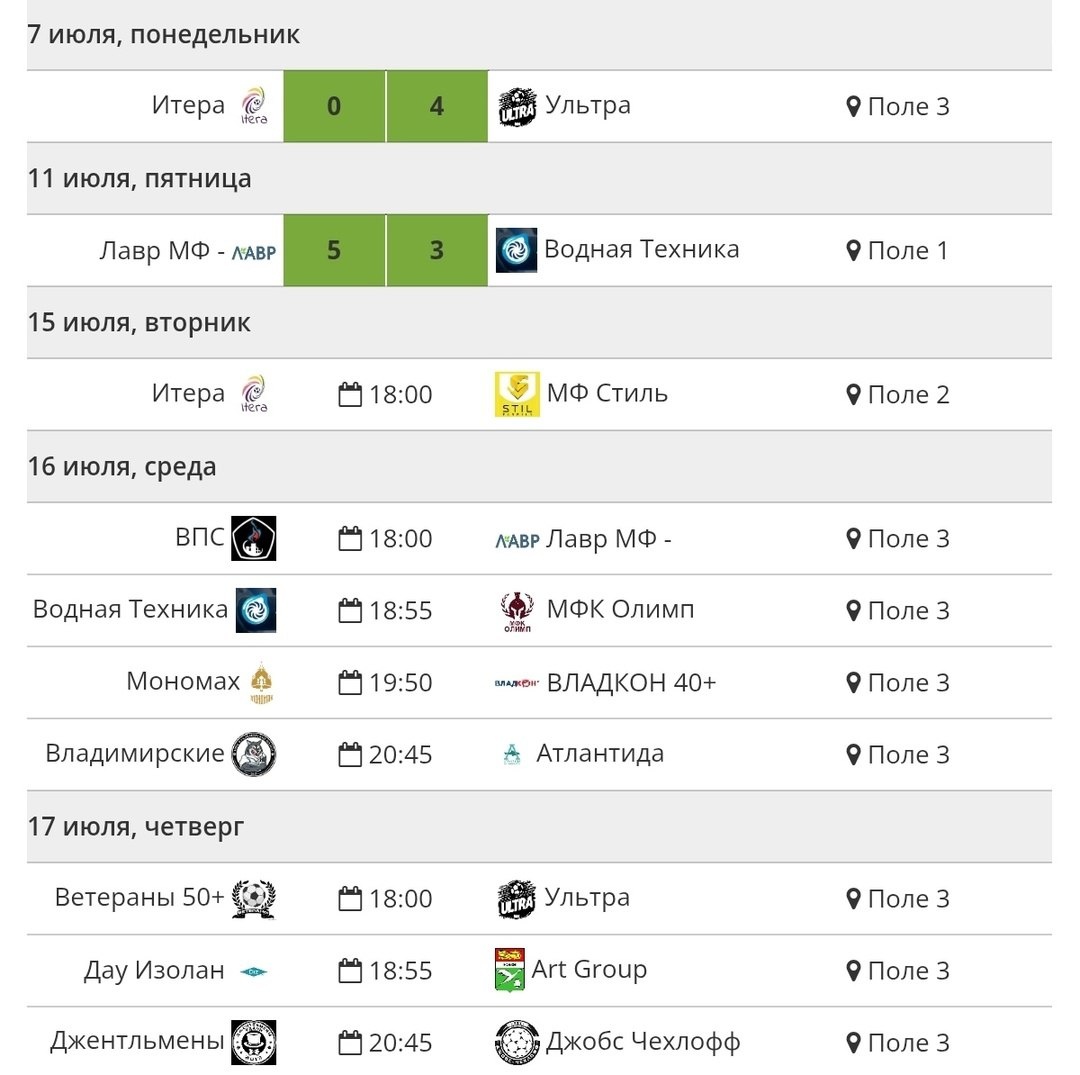Open the Мономах team link
This screenshot has width=1080, height=1075.
click(x=183, y=682)
